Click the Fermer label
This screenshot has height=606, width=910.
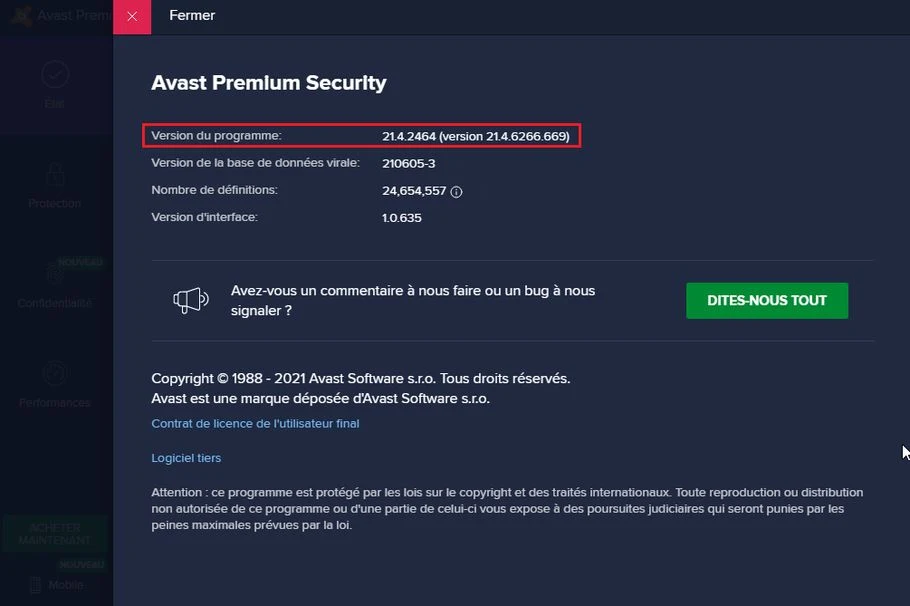[x=190, y=16]
